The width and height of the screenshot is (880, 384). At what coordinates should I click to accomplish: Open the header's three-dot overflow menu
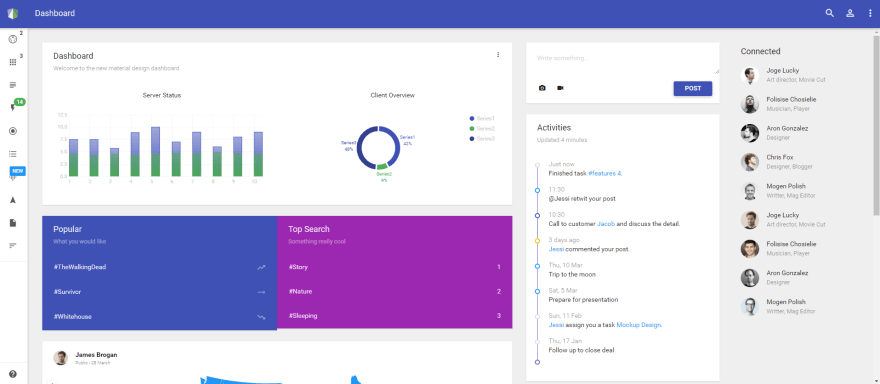[x=870, y=13]
